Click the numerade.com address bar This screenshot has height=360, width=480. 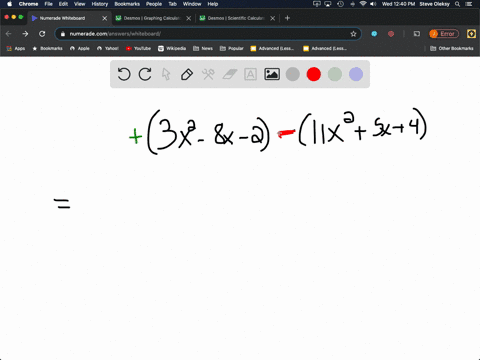[x=208, y=34]
